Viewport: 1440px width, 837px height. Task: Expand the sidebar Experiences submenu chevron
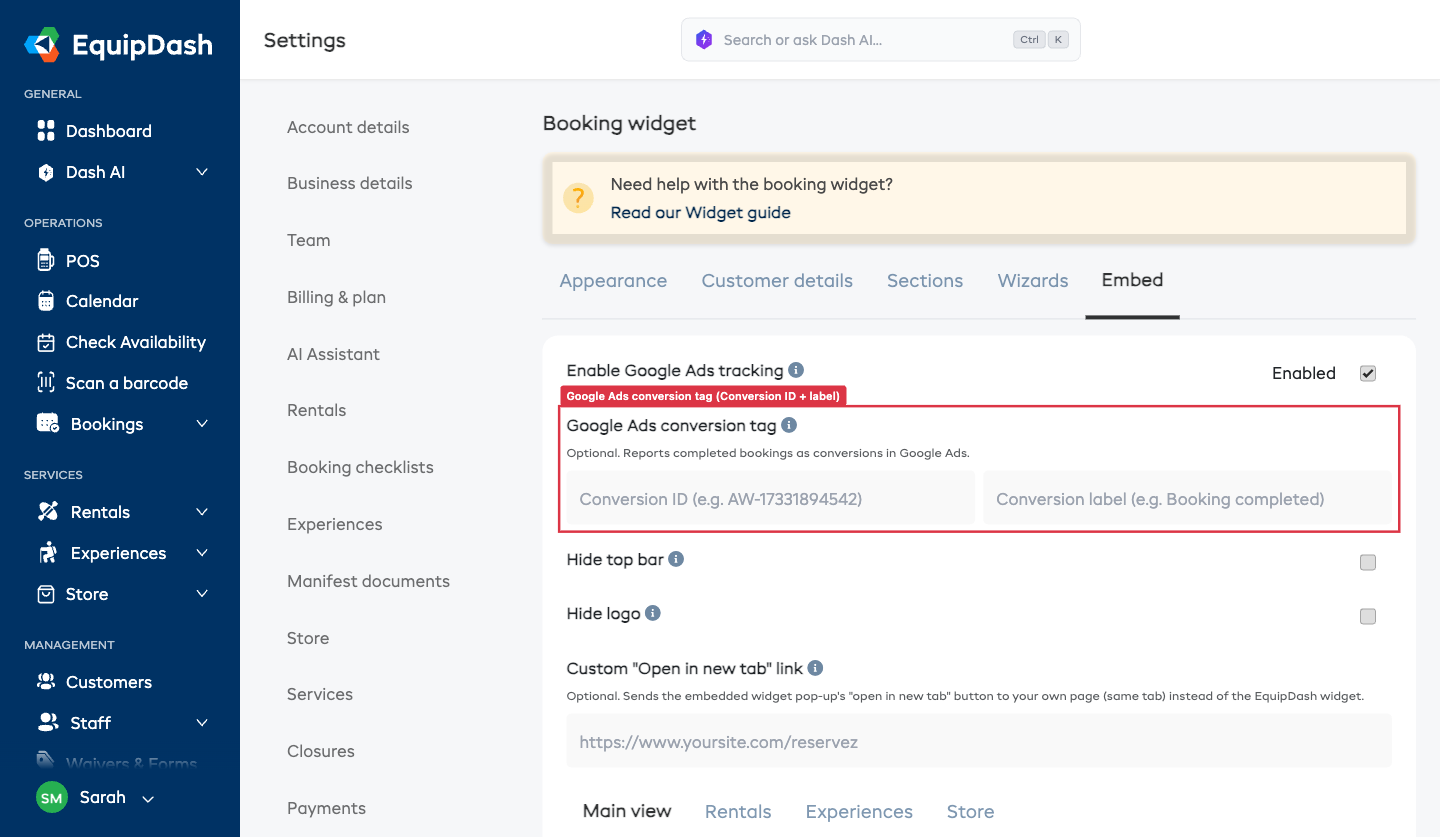[202, 553]
